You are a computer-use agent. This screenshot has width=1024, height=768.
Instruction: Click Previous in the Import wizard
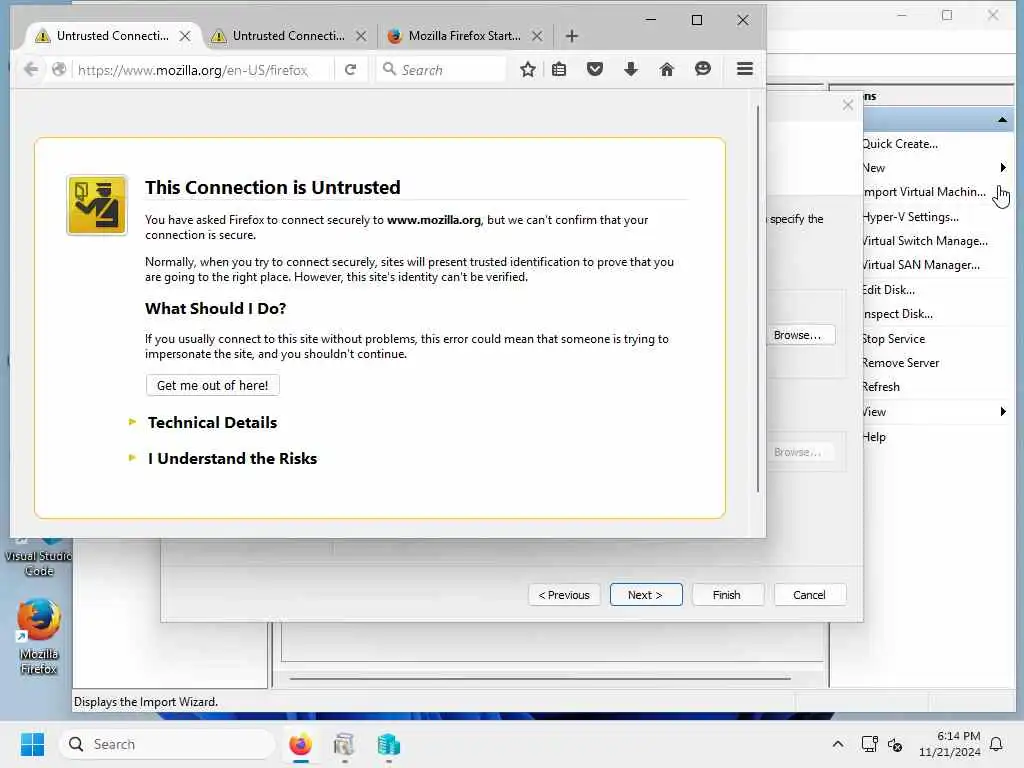564,595
